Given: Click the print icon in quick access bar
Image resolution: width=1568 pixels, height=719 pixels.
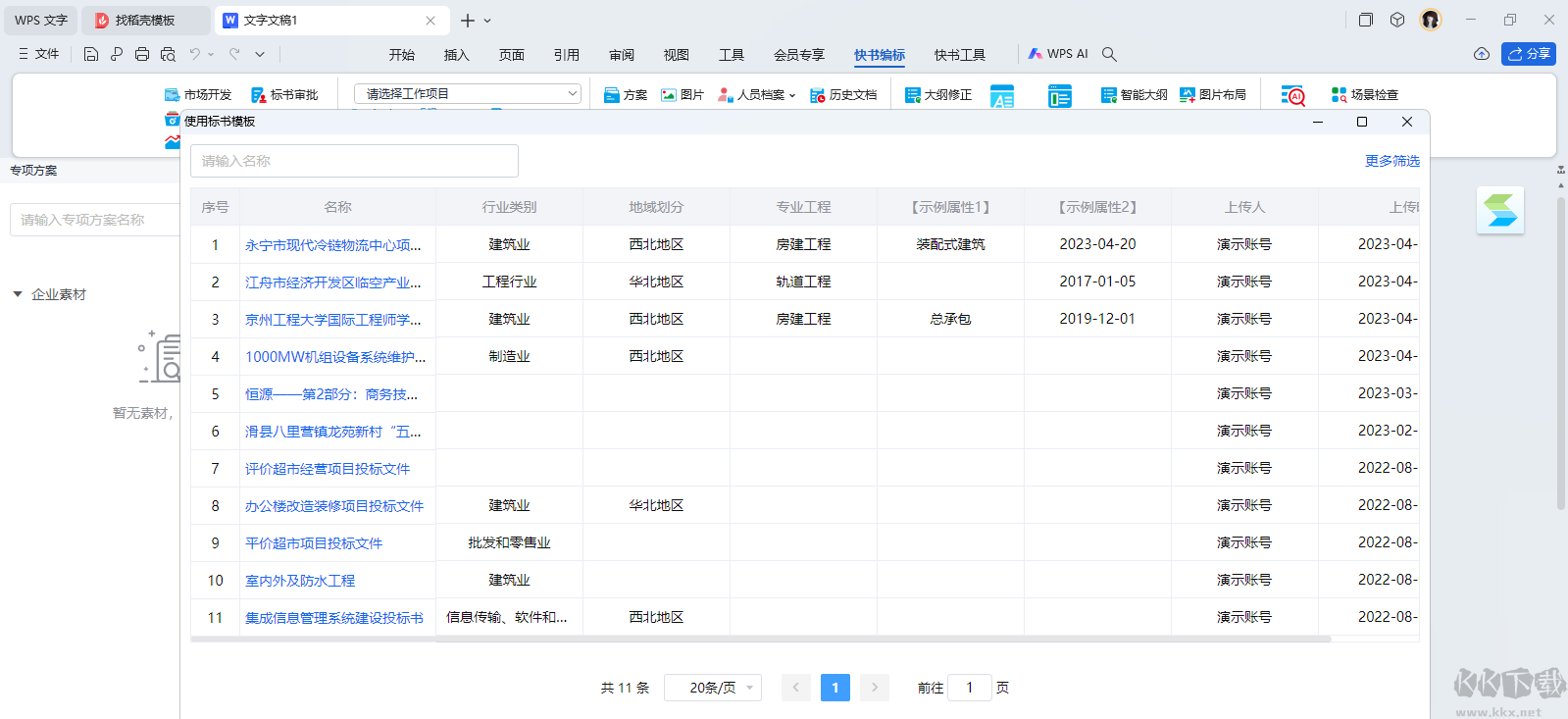Looking at the screenshot, I should [x=142, y=54].
